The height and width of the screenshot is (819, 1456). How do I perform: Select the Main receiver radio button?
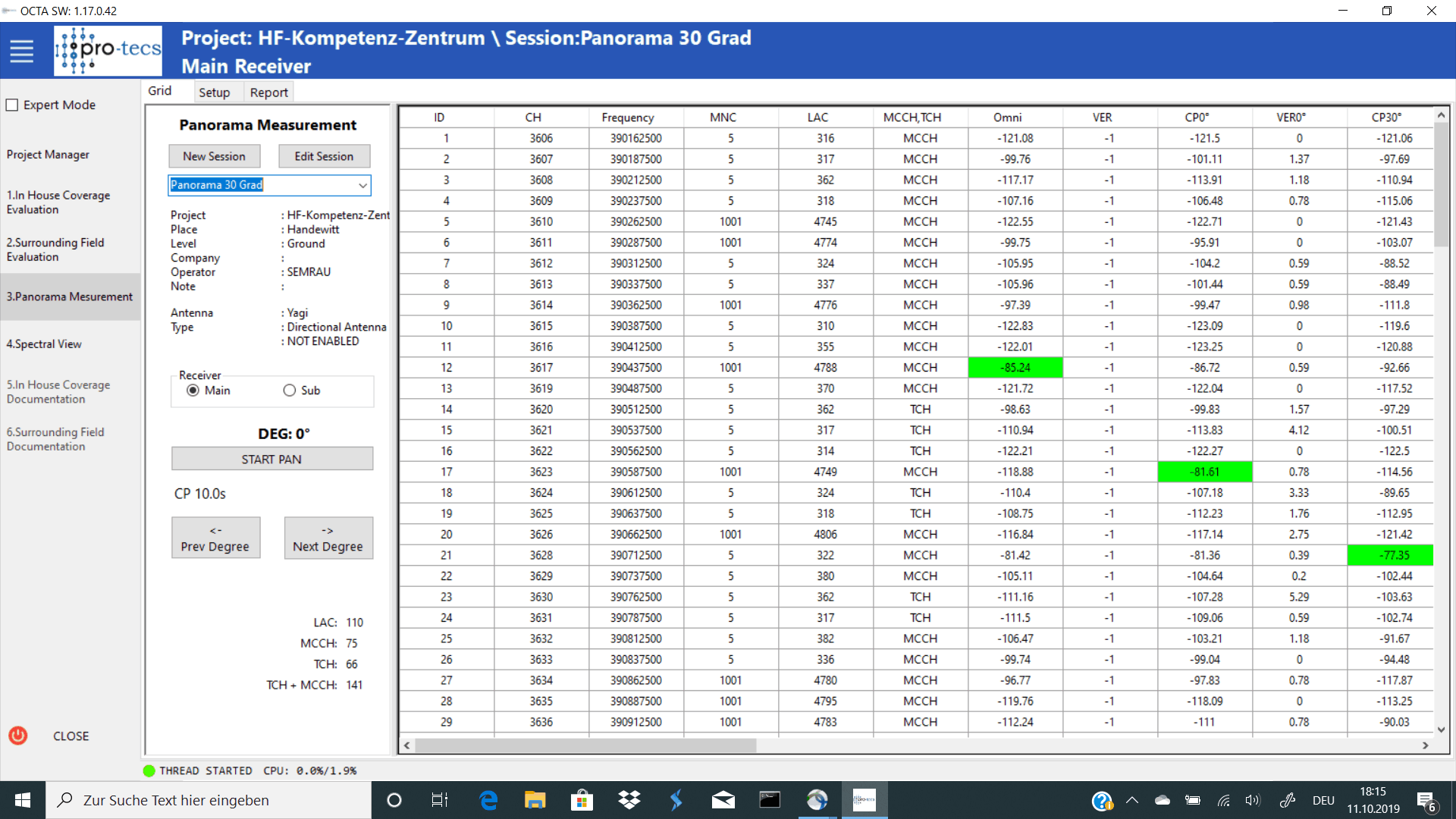click(193, 391)
